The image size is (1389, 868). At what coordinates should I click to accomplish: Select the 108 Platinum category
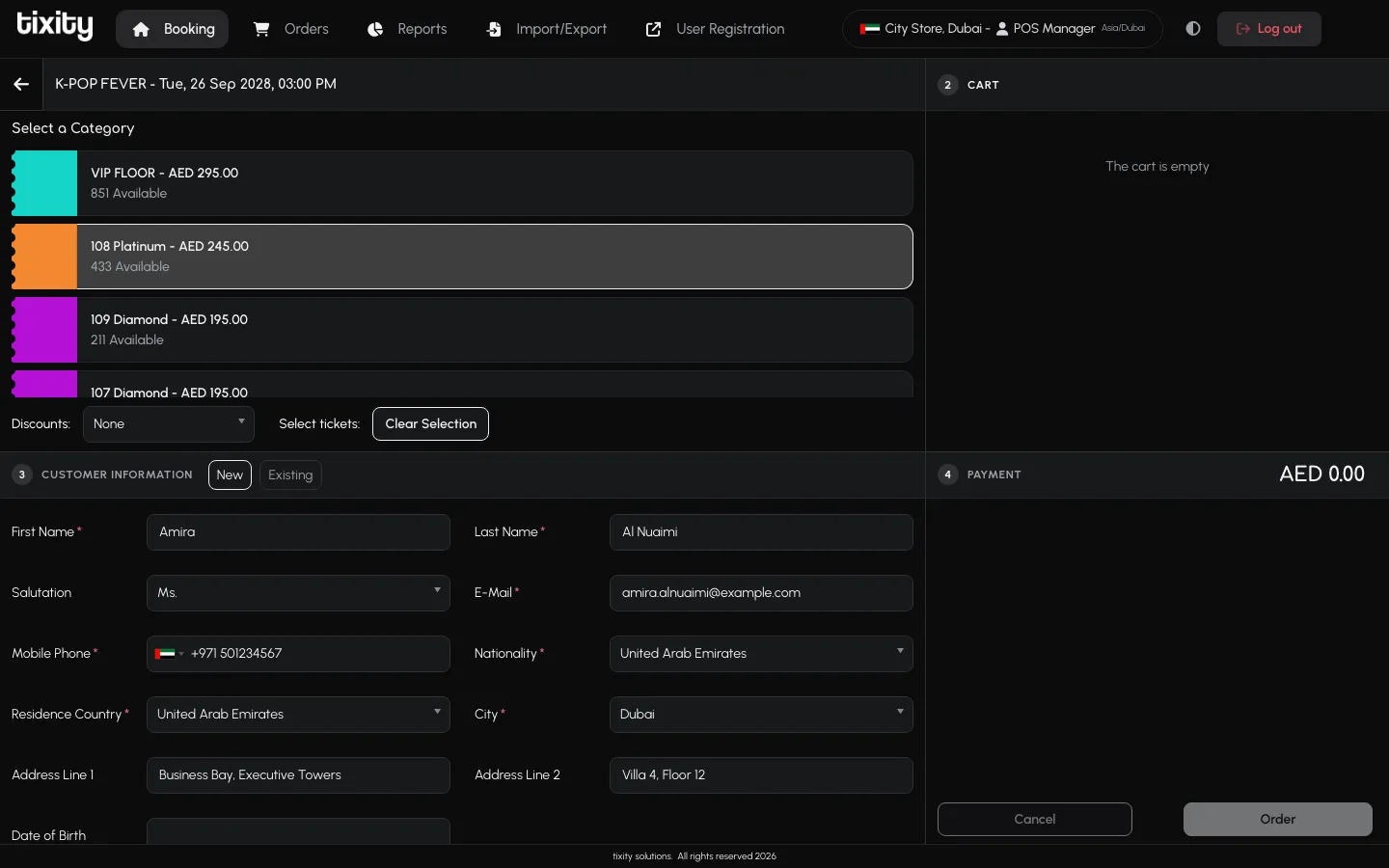(x=462, y=257)
